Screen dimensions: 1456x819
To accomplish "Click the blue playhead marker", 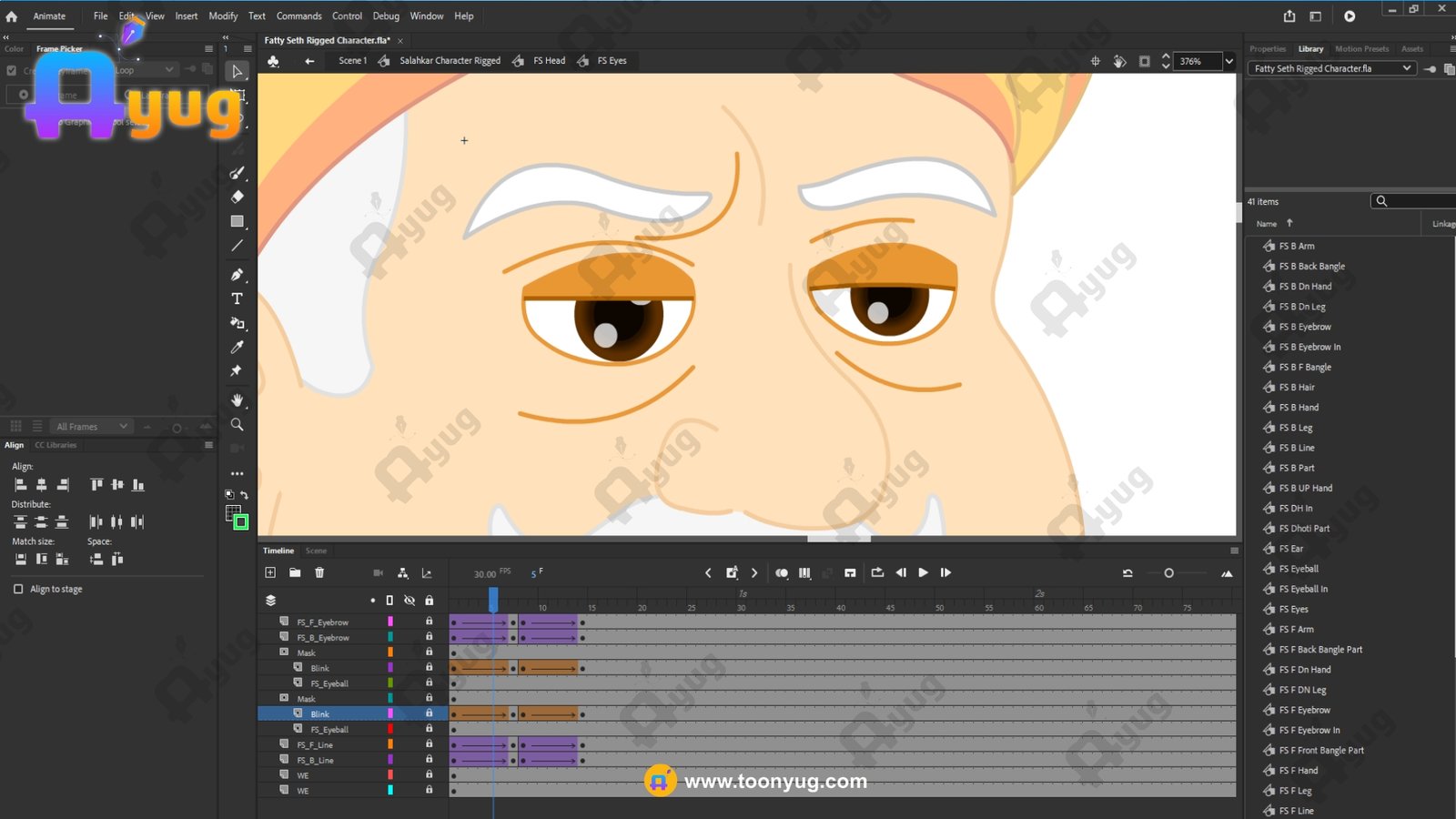I will pyautogui.click(x=493, y=598).
